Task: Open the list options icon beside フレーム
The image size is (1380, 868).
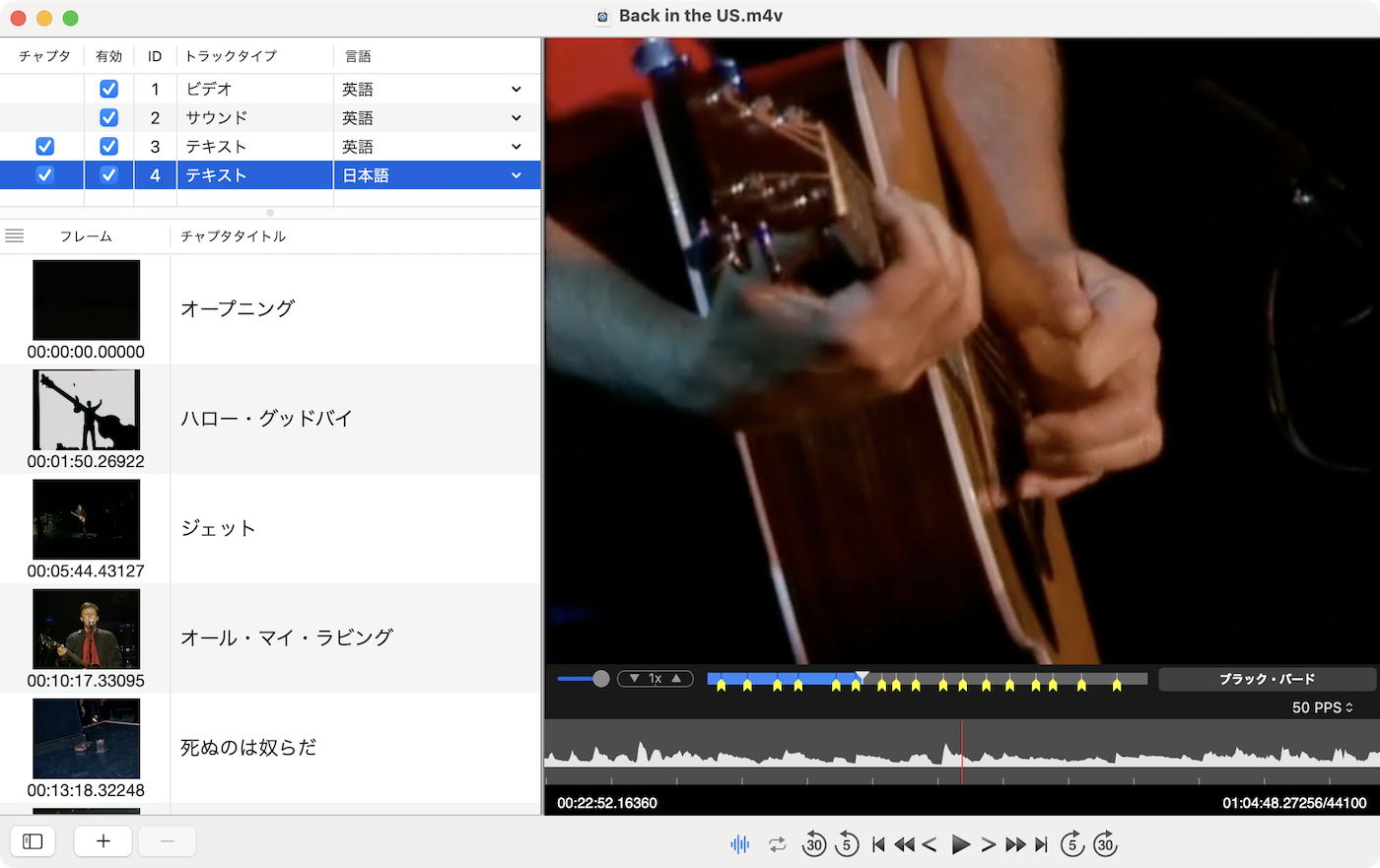Action: [x=14, y=235]
